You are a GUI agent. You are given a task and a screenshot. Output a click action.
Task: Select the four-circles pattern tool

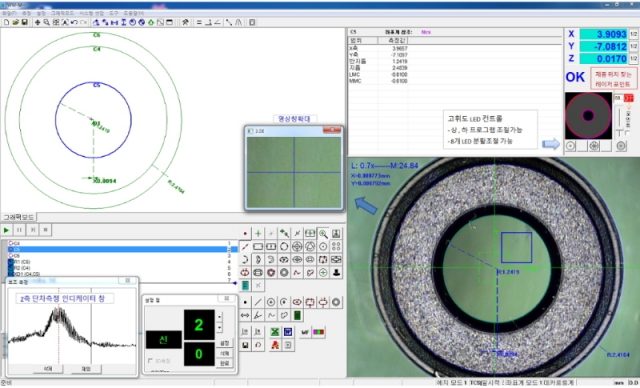(336, 247)
